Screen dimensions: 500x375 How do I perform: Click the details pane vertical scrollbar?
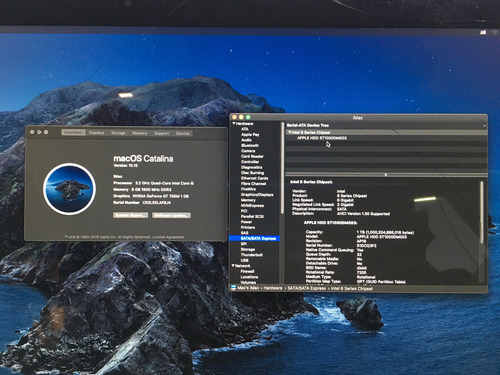[481, 212]
